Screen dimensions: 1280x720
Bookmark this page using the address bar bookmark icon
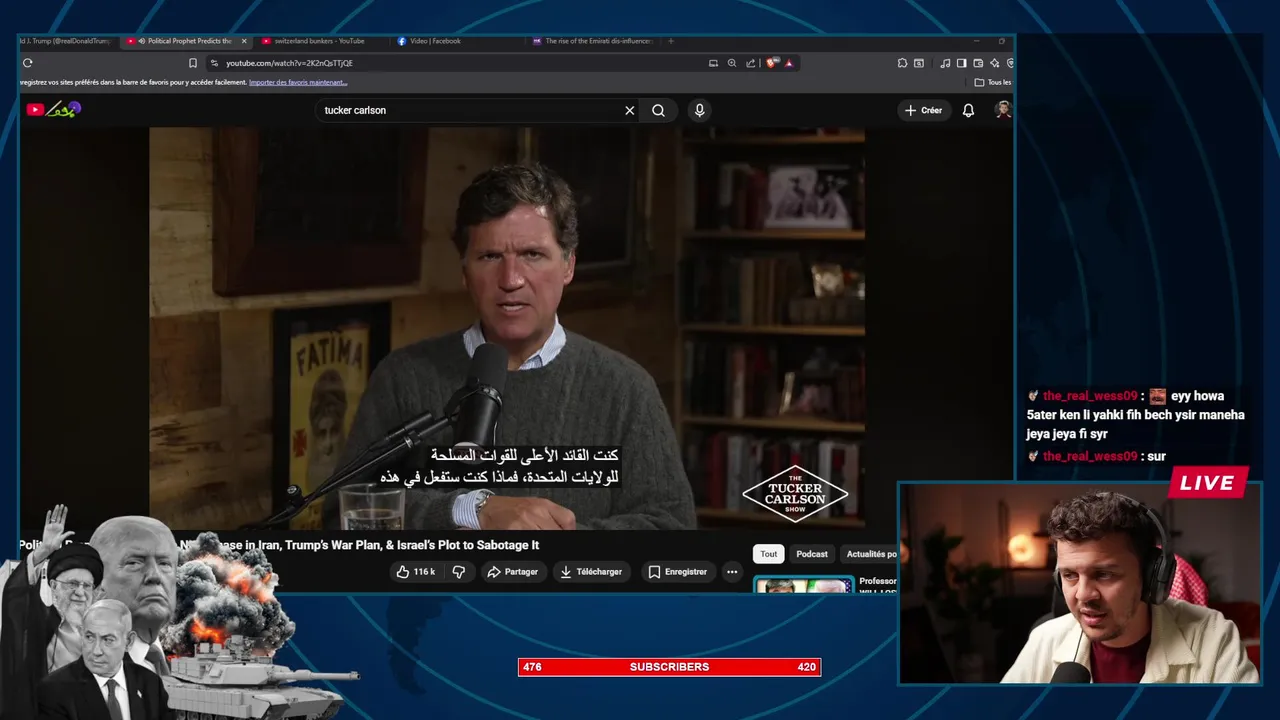[193, 63]
